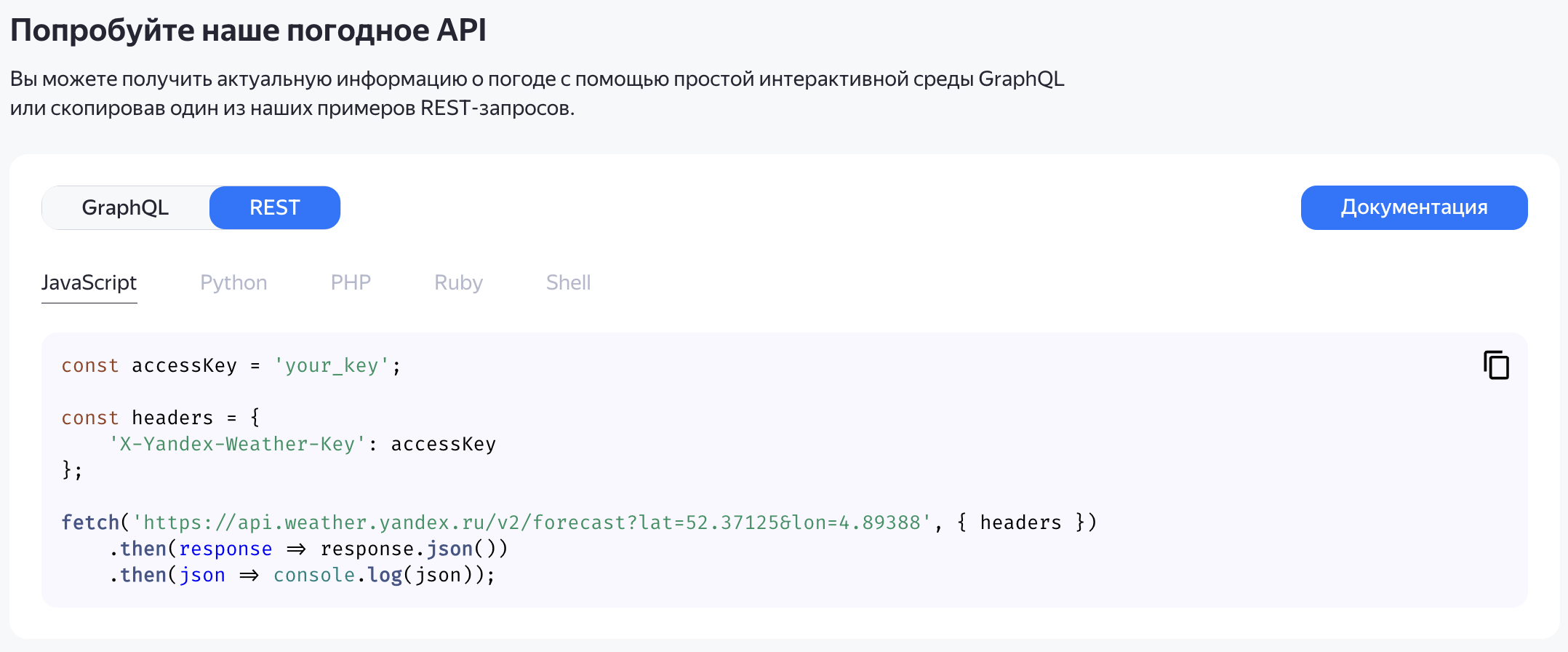The image size is (1568, 652).
Task: Click the 'const headers' declaration line
Action: click(160, 418)
